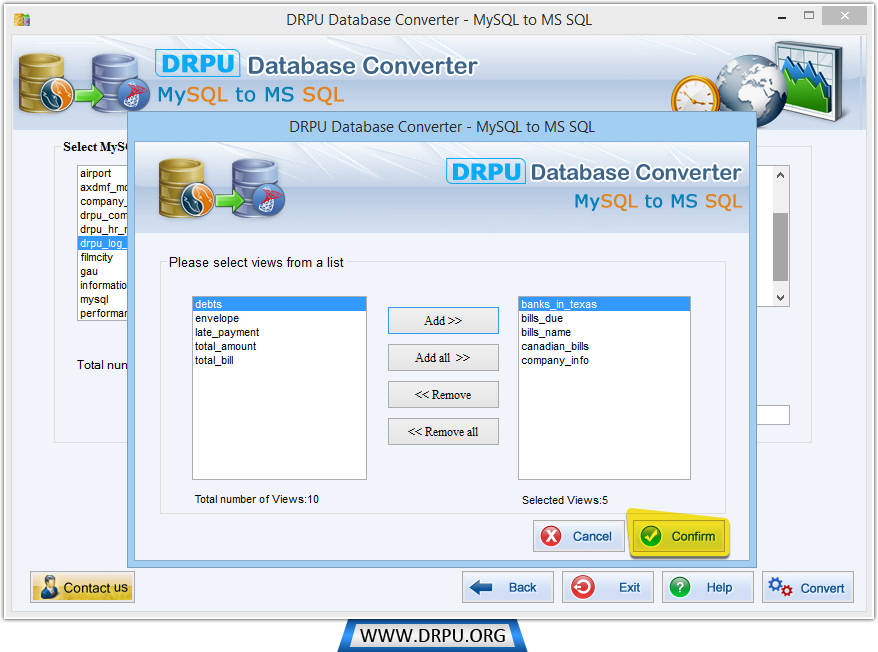Click the << Remove button
The image size is (878, 652).
pos(443,395)
